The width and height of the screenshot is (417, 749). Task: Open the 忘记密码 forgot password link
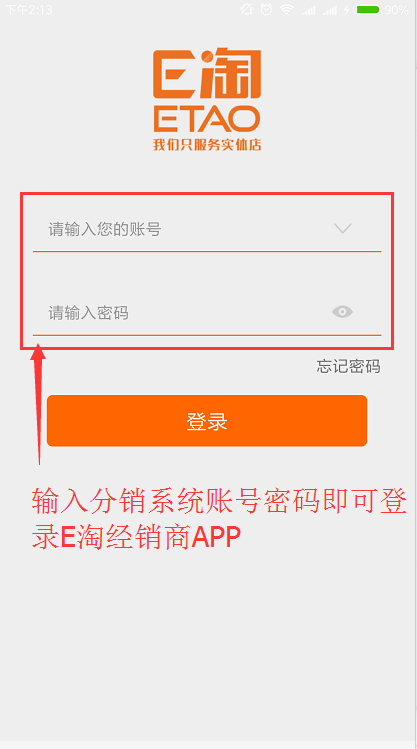coord(348,366)
